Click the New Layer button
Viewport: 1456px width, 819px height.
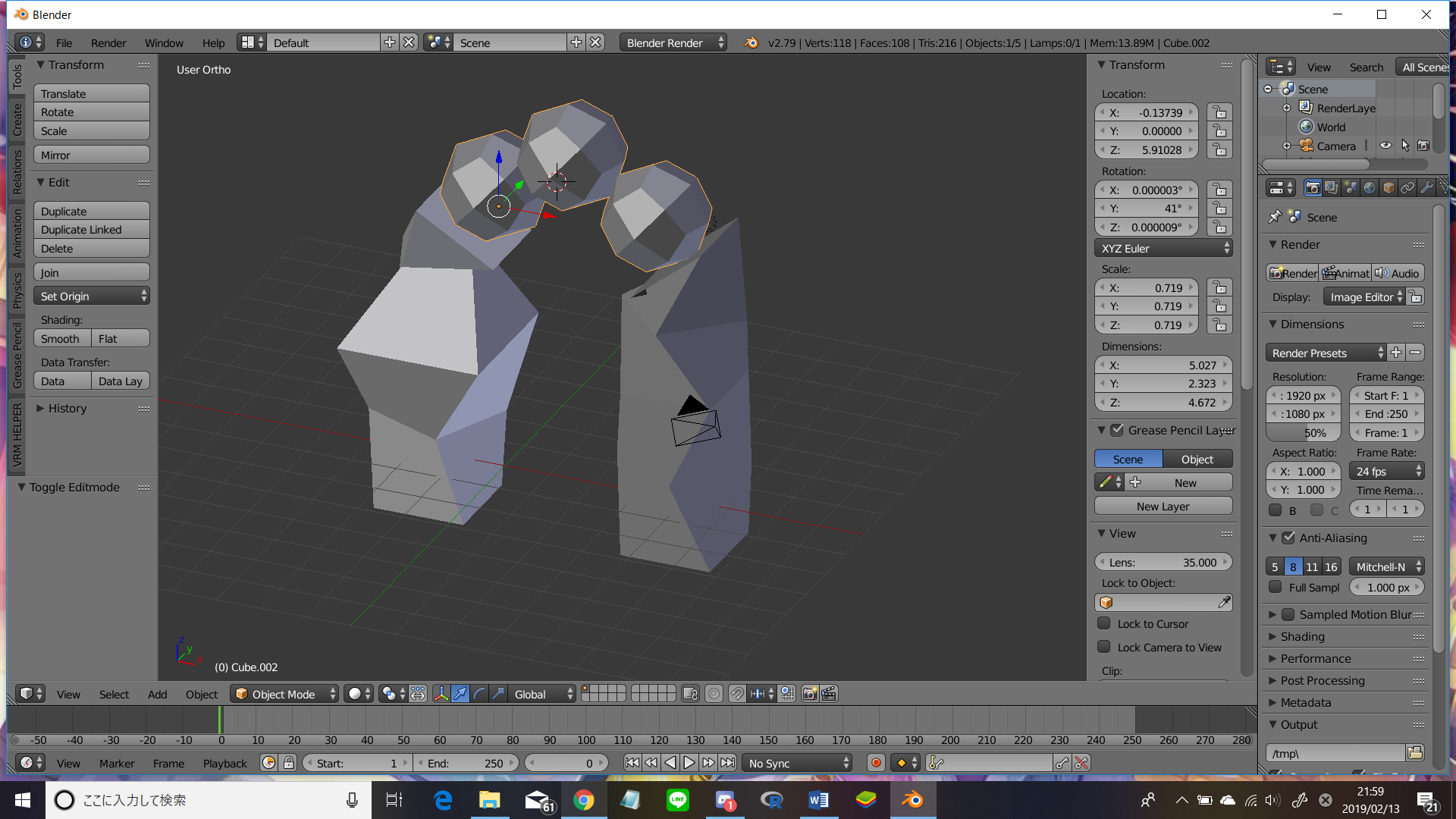pos(1163,506)
